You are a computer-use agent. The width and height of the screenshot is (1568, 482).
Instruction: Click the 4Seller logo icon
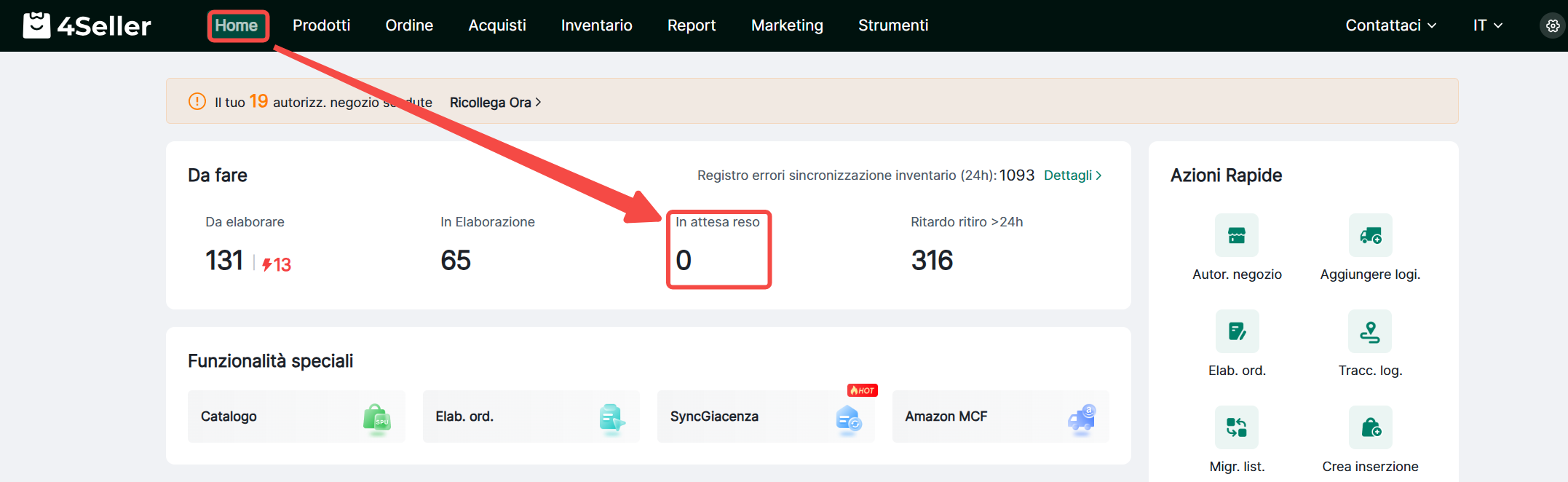pyautogui.click(x=36, y=25)
